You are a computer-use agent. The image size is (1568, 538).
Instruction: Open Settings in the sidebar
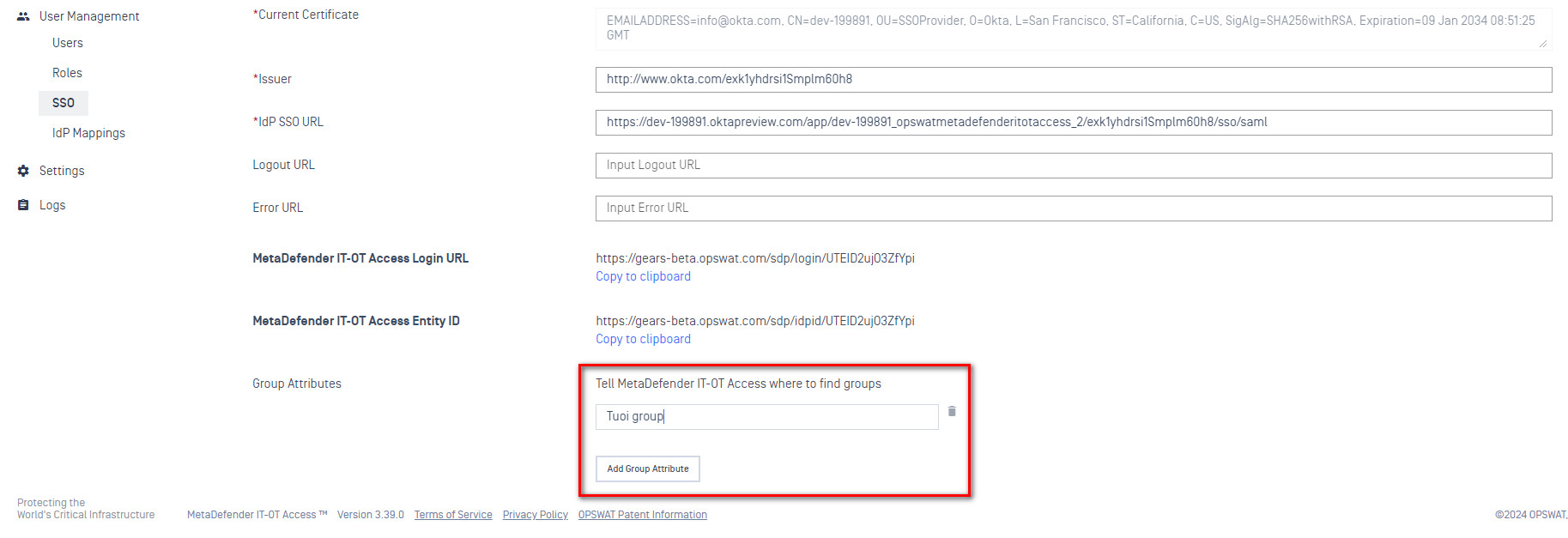point(62,171)
